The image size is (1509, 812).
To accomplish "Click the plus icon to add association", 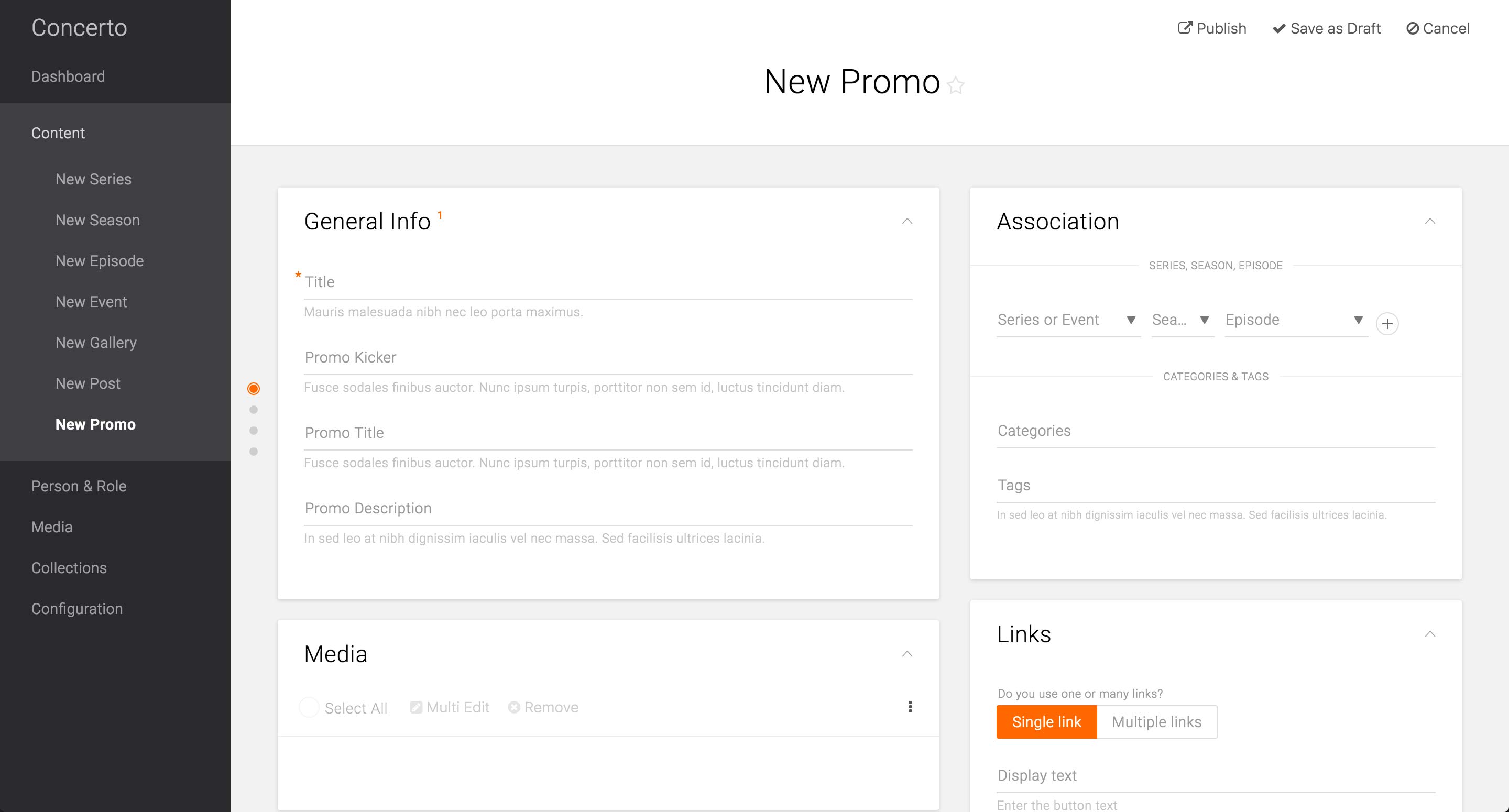I will click(1386, 323).
